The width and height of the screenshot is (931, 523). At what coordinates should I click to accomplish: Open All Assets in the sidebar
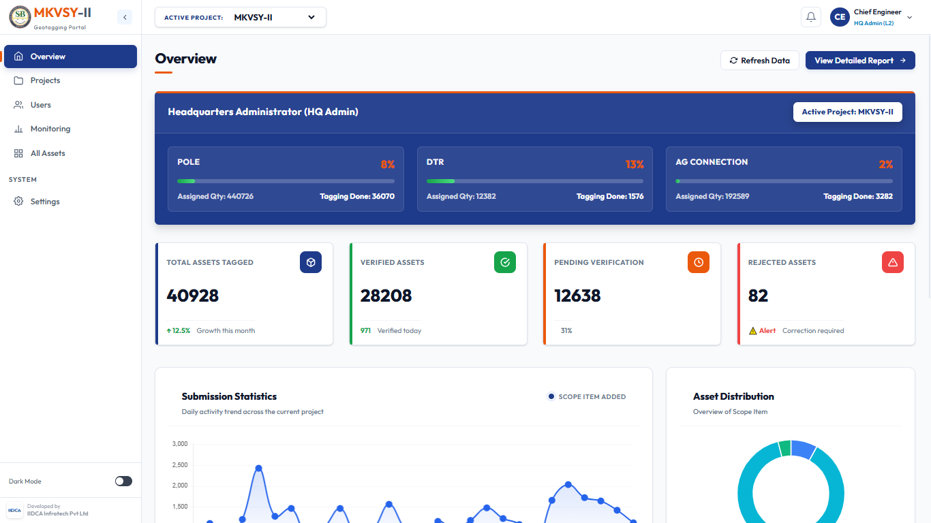tap(70, 153)
